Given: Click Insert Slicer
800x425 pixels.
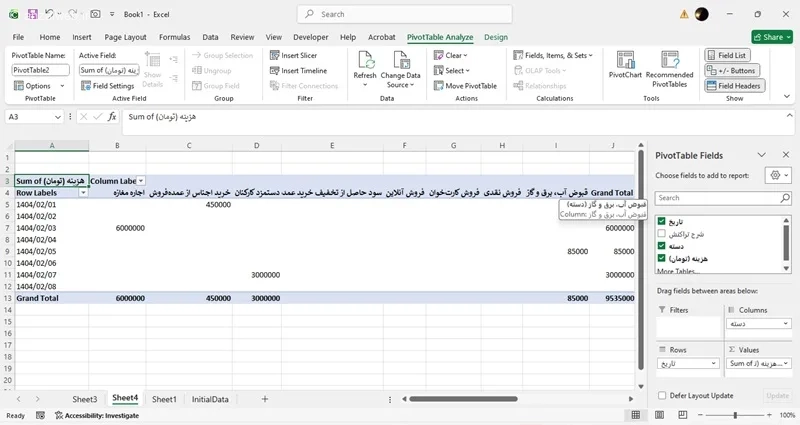Looking at the screenshot, I should click(293, 55).
